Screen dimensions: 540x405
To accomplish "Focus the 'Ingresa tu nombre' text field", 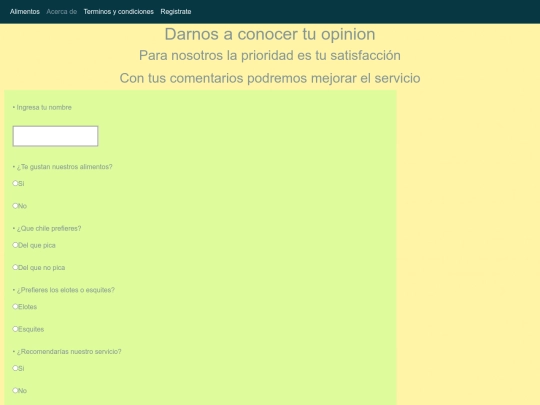I will (55, 136).
